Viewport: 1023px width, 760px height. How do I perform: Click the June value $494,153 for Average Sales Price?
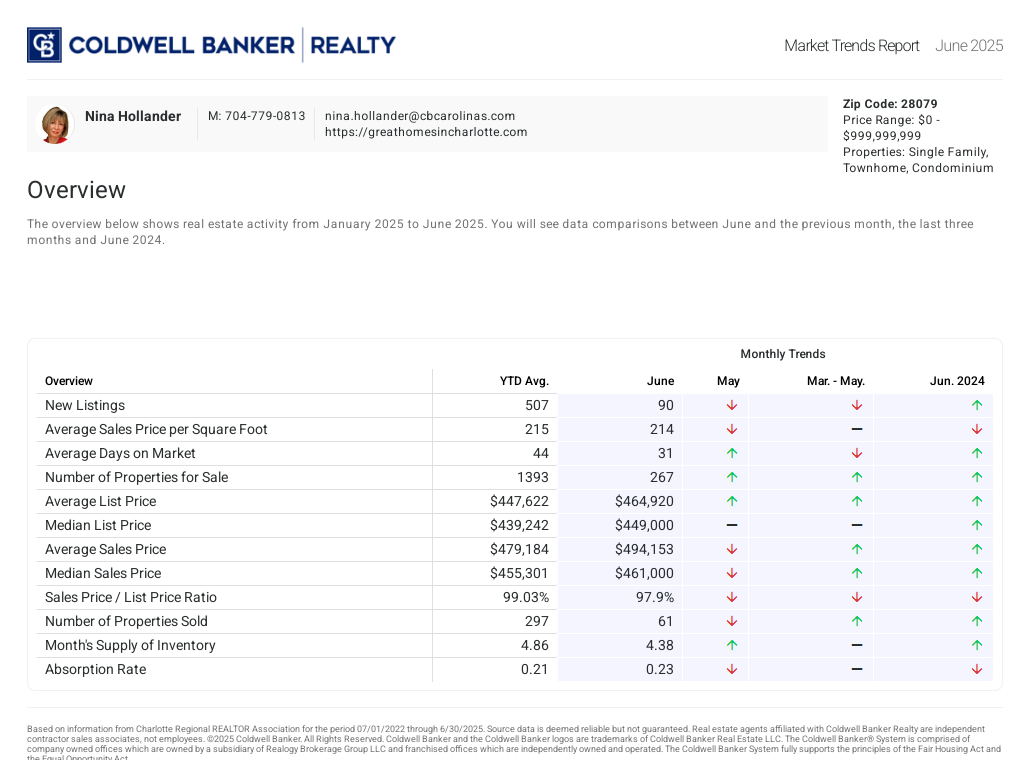pyautogui.click(x=644, y=549)
